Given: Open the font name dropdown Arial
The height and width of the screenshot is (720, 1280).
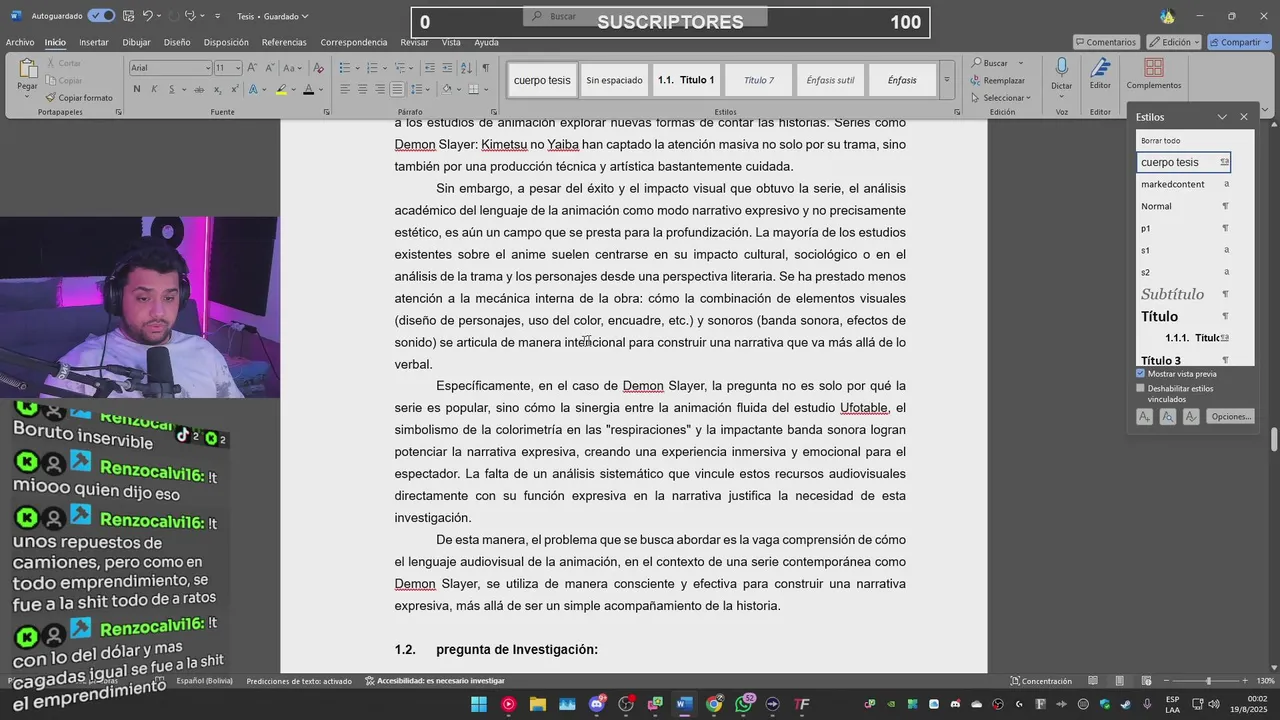Looking at the screenshot, I should [x=206, y=68].
